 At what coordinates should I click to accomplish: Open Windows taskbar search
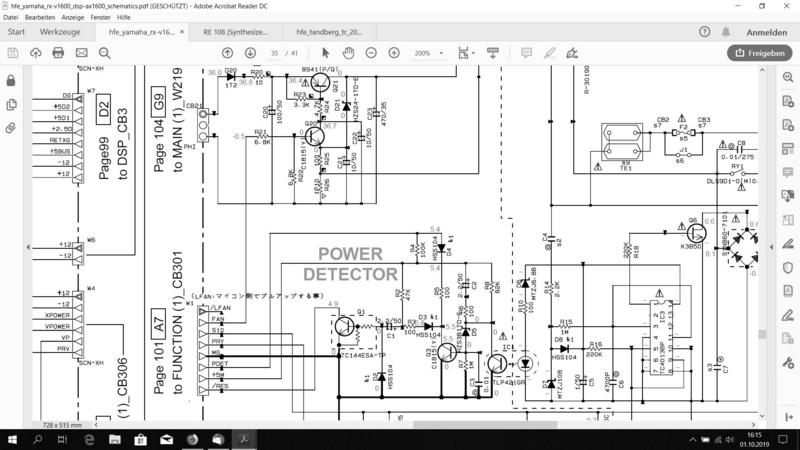pos(37,439)
